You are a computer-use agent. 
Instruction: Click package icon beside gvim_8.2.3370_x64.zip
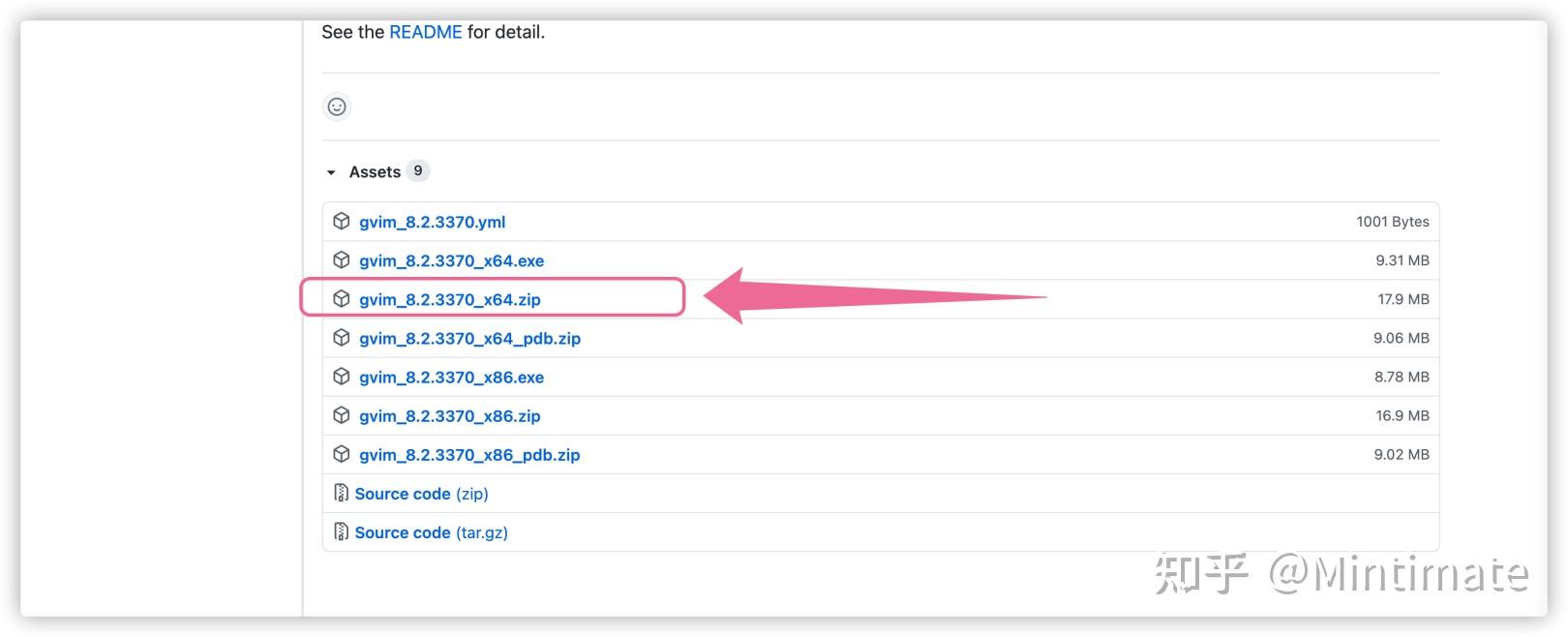coord(341,298)
